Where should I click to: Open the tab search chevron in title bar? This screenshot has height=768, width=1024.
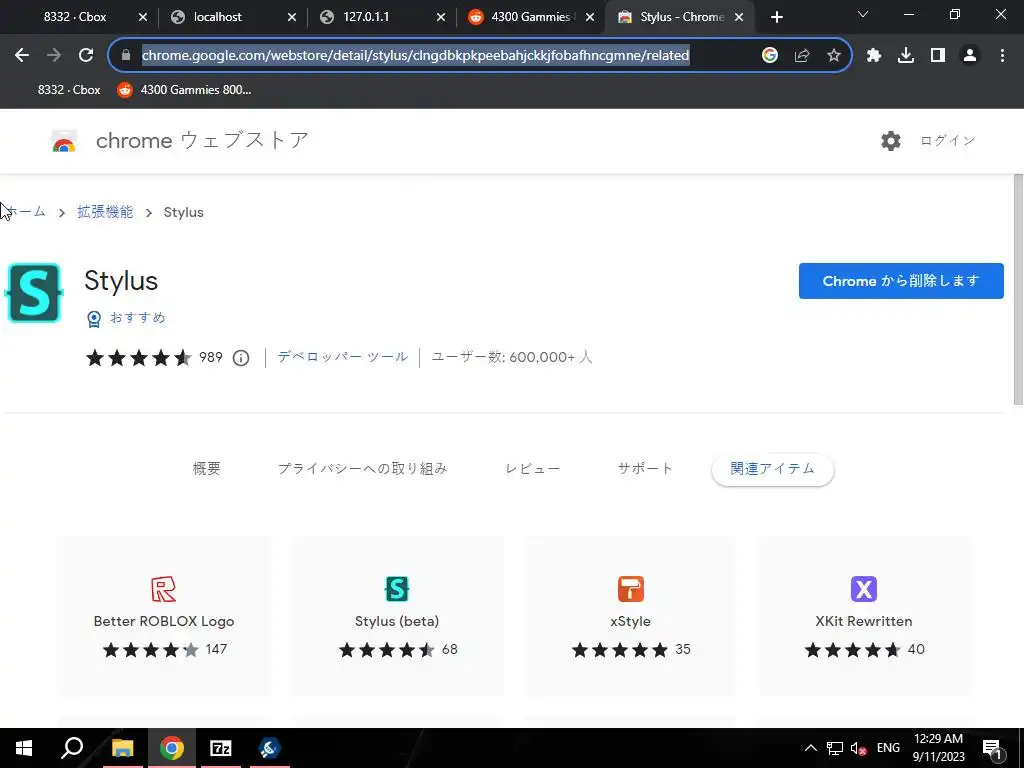(863, 14)
